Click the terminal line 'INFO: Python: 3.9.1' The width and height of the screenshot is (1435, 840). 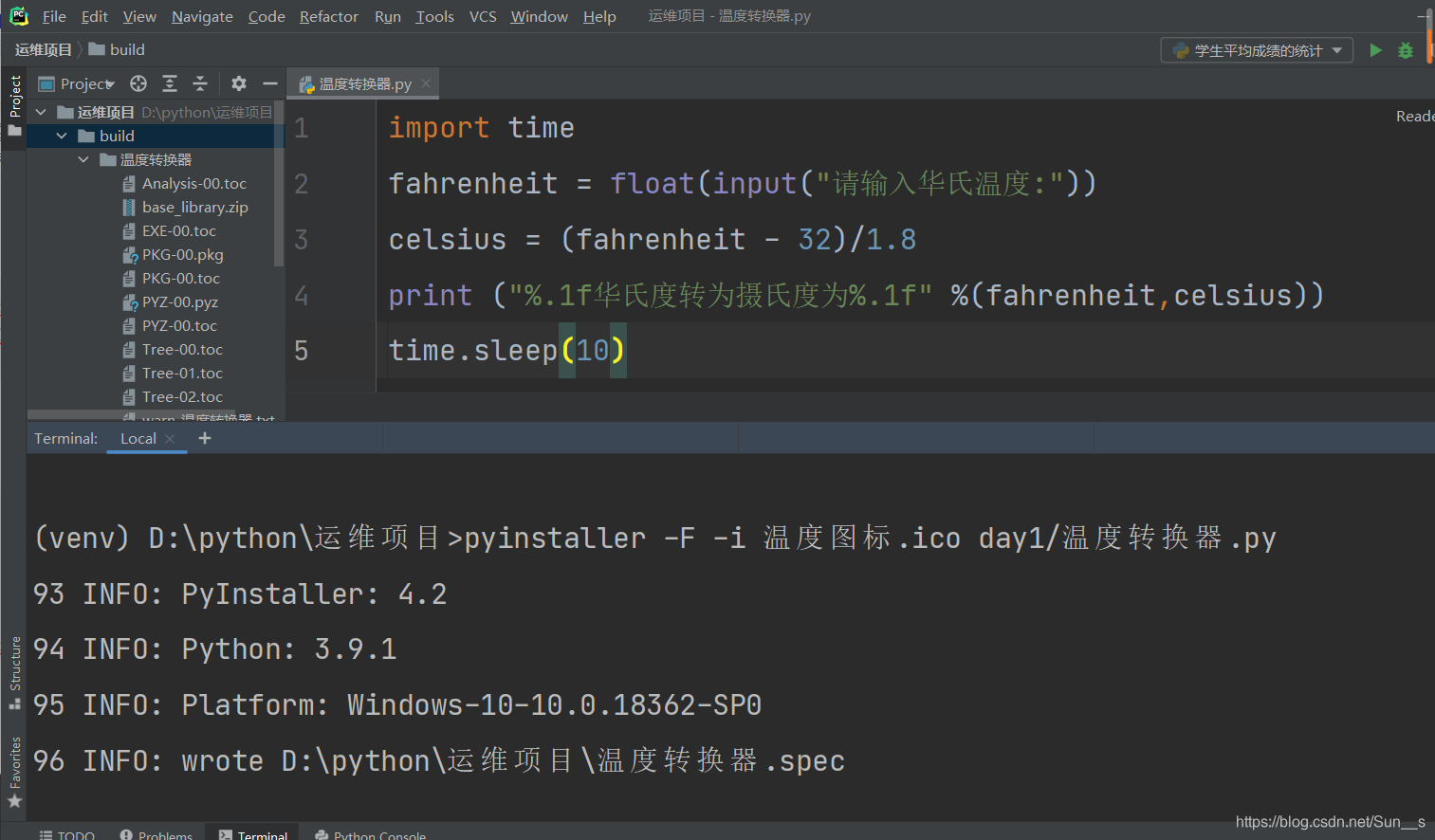(x=214, y=649)
